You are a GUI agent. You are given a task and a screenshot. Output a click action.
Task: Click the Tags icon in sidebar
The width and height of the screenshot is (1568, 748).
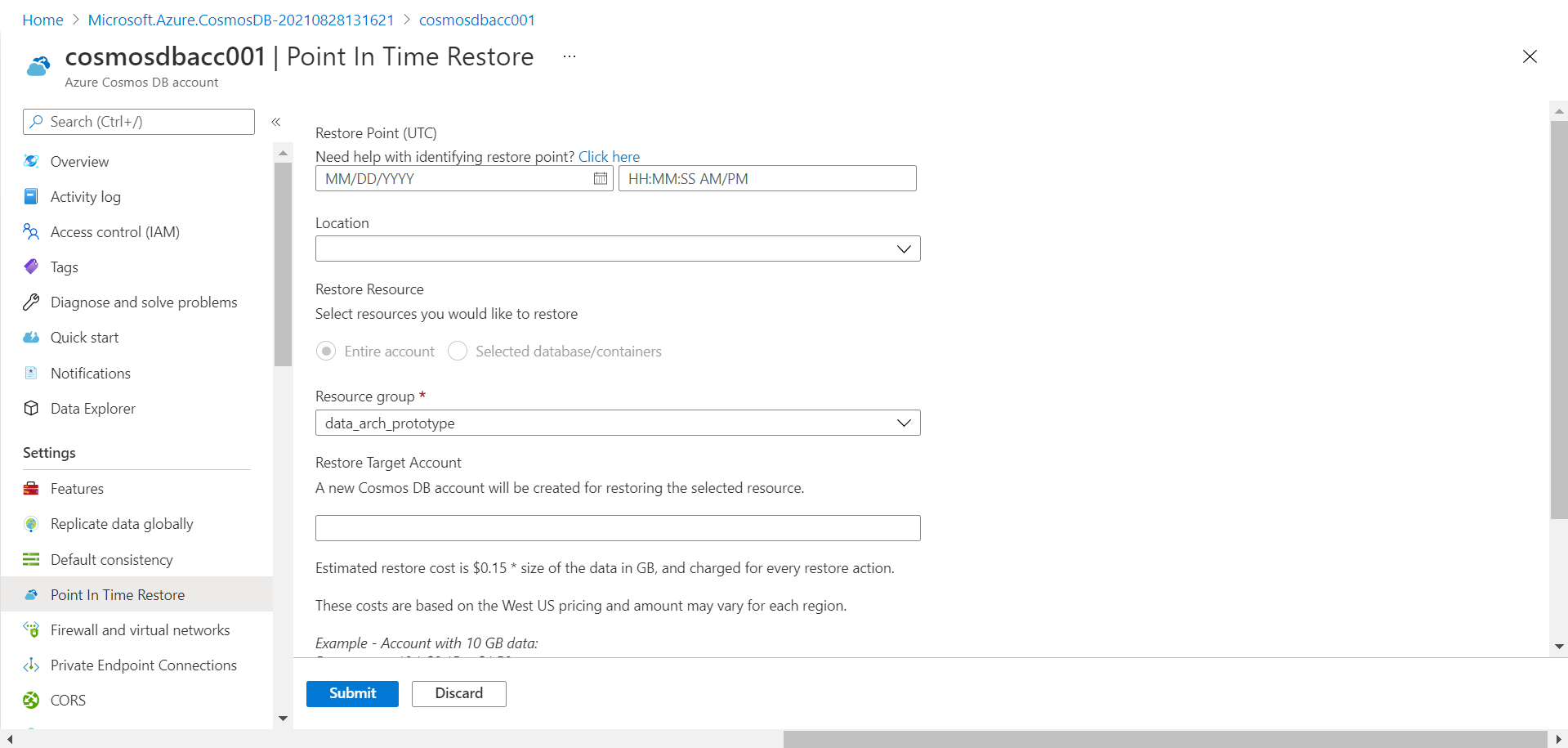click(31, 267)
